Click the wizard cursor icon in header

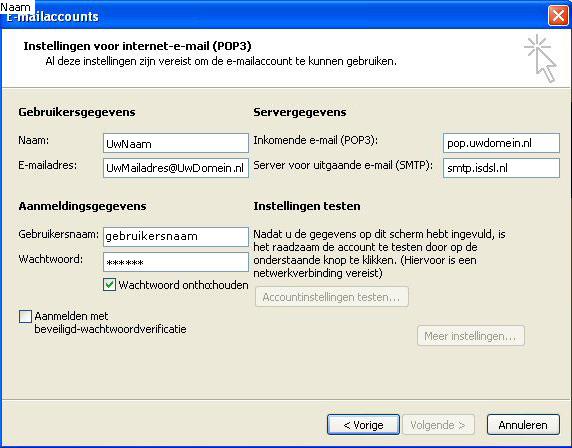540,58
